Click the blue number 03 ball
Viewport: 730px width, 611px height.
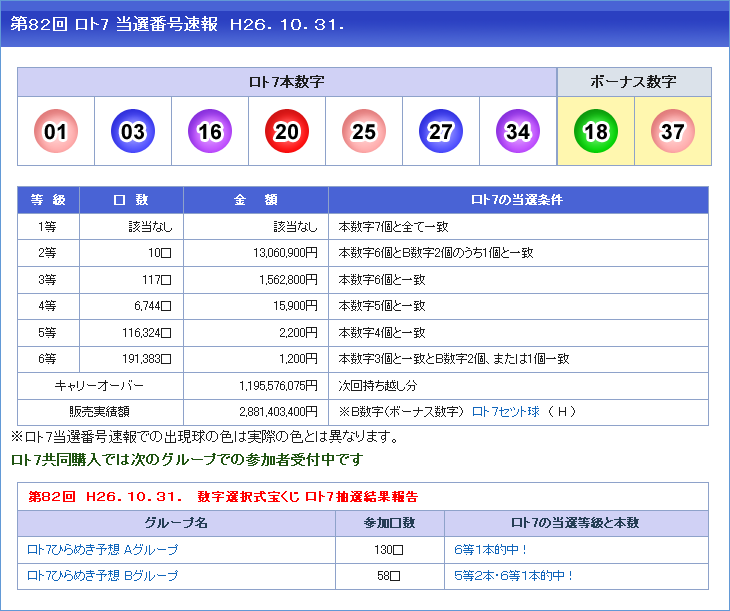133,131
